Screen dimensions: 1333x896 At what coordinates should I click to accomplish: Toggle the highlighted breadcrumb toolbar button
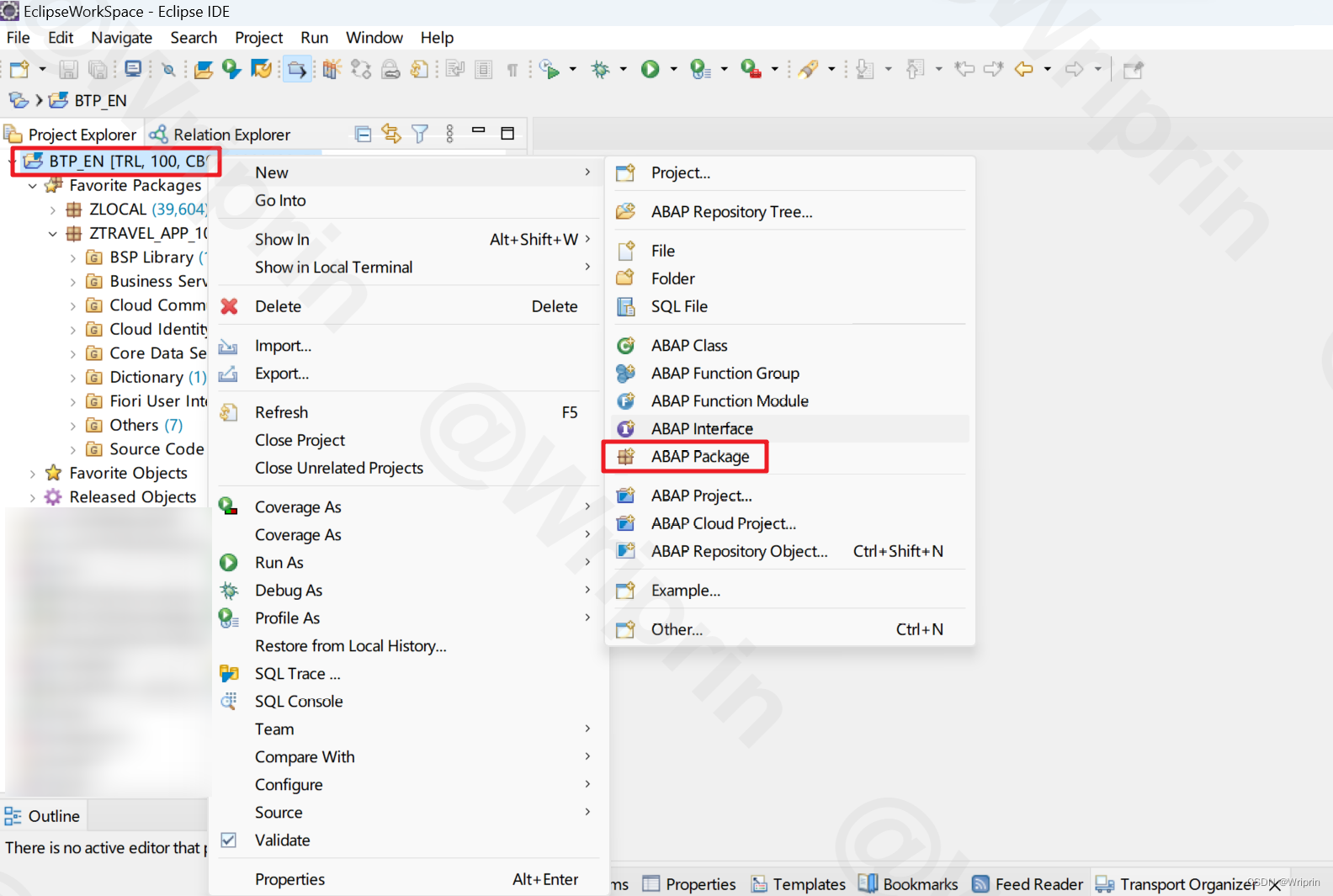tap(297, 70)
